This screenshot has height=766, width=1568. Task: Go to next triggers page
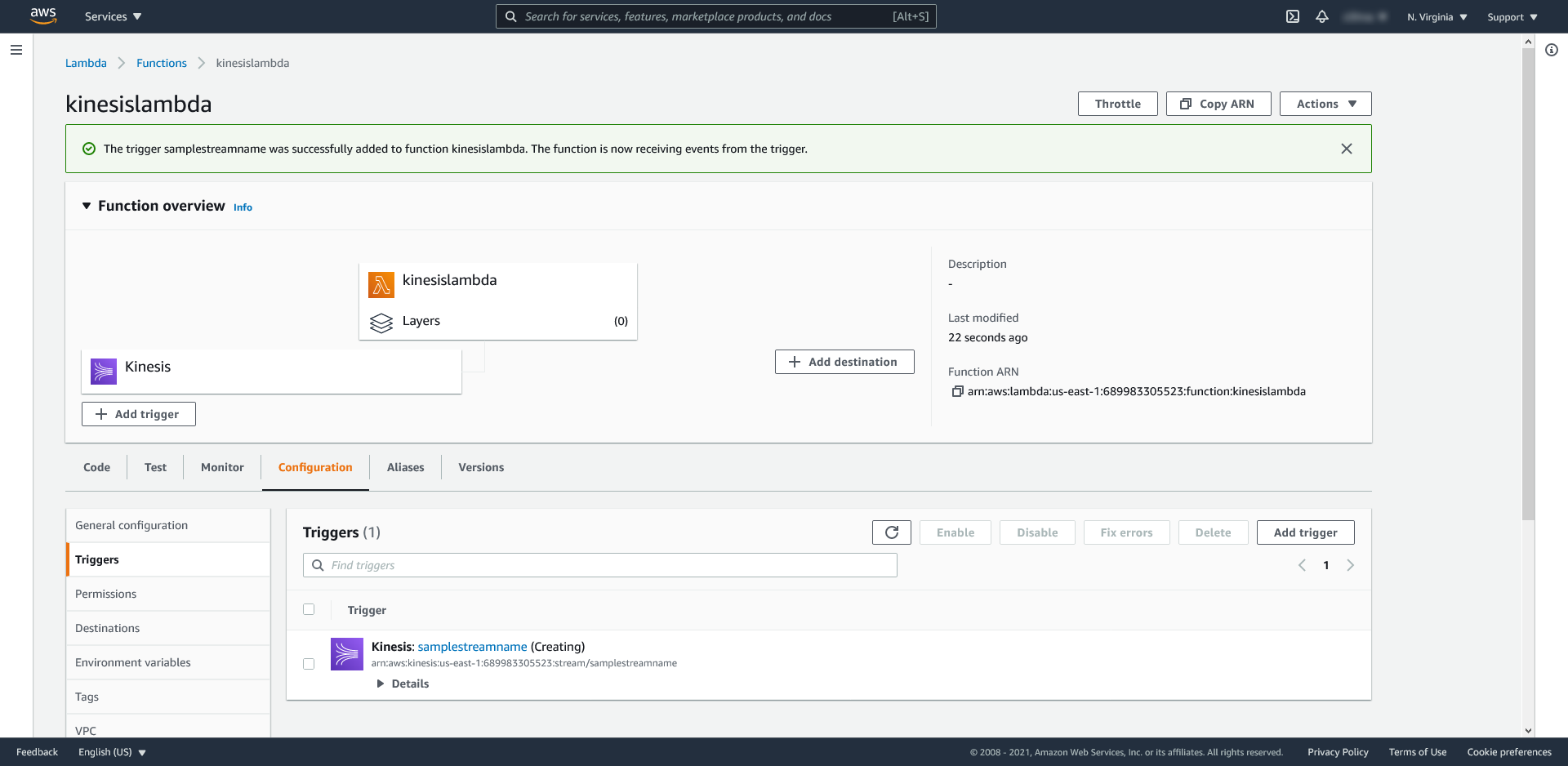tap(1351, 565)
